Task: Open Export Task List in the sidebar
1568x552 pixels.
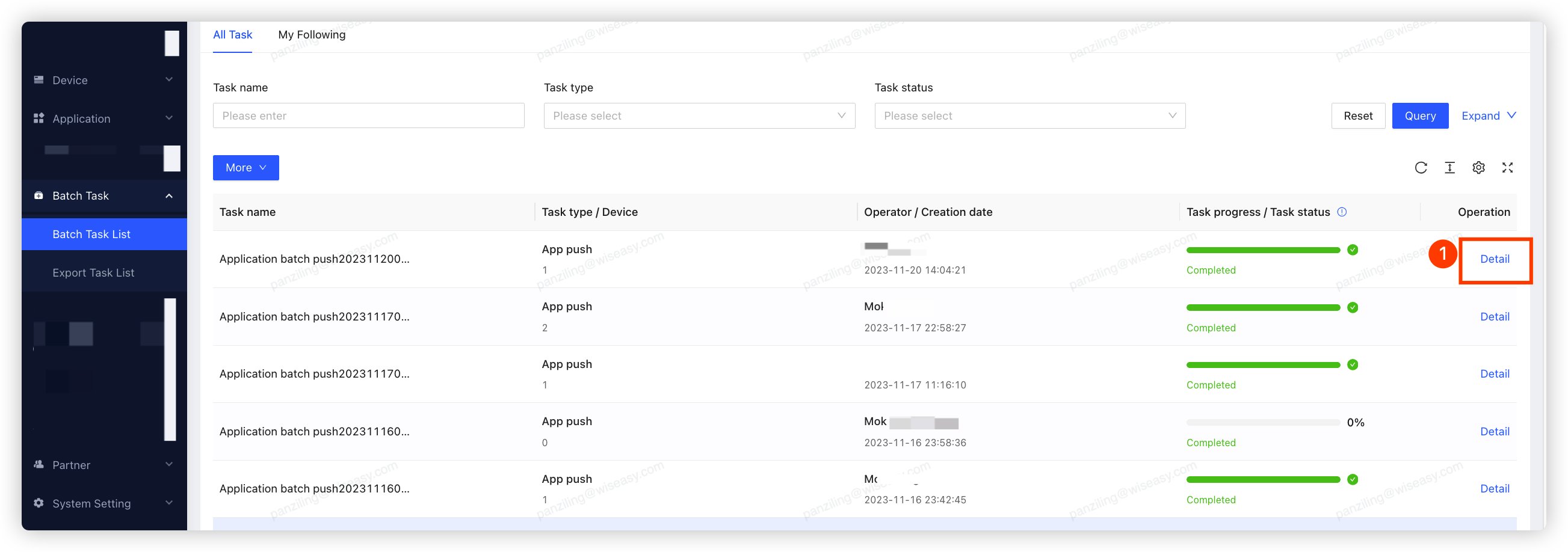Action: 93,272
